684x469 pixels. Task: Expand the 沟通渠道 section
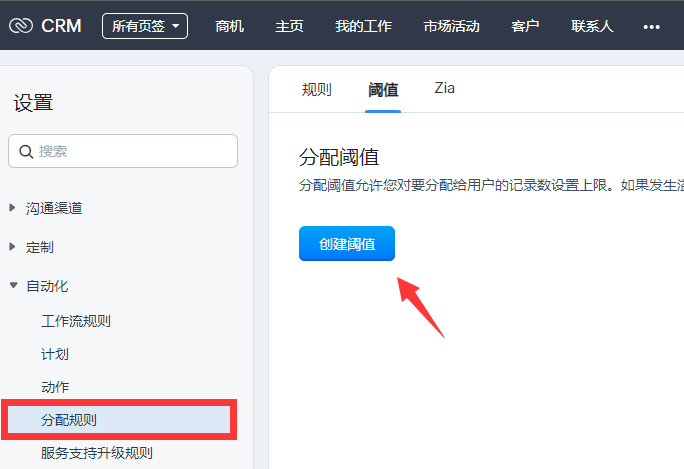point(13,208)
